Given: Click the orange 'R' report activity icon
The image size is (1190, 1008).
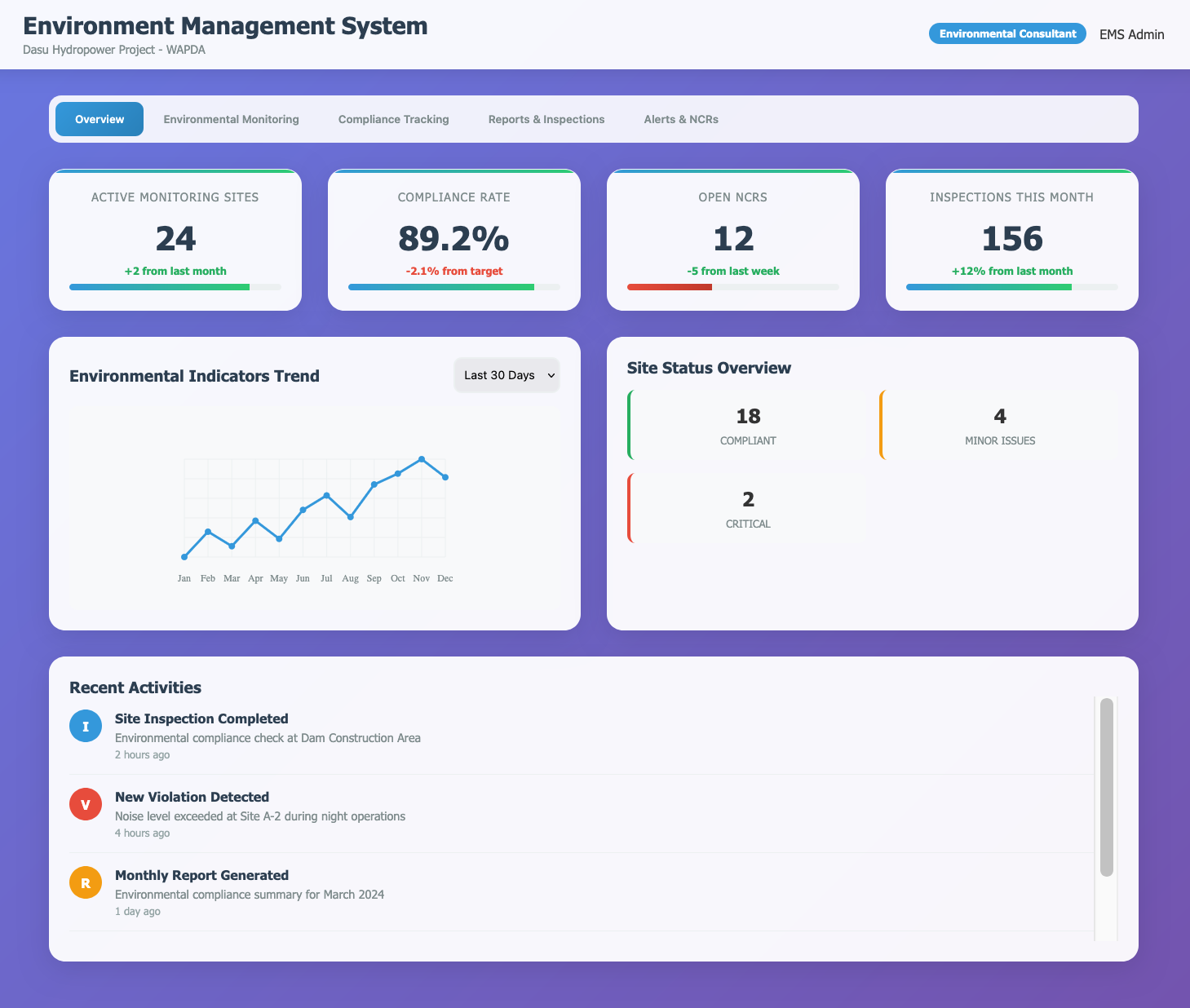Looking at the screenshot, I should tap(86, 882).
